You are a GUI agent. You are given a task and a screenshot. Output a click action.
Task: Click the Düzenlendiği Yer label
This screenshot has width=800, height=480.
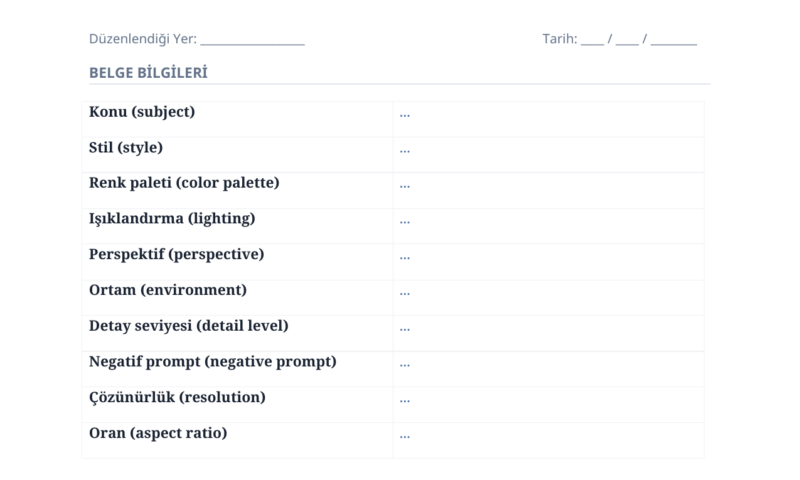143,39
